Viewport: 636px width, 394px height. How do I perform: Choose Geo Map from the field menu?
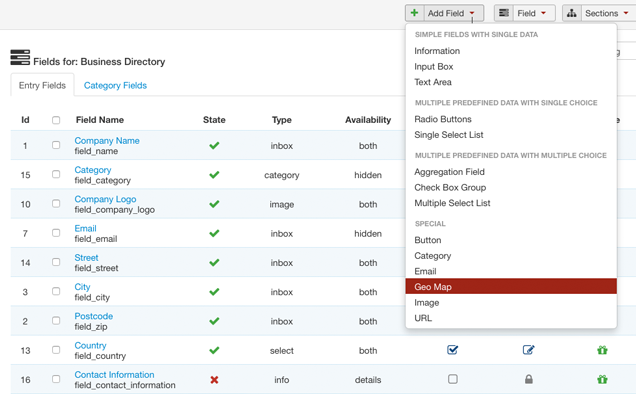click(511, 286)
